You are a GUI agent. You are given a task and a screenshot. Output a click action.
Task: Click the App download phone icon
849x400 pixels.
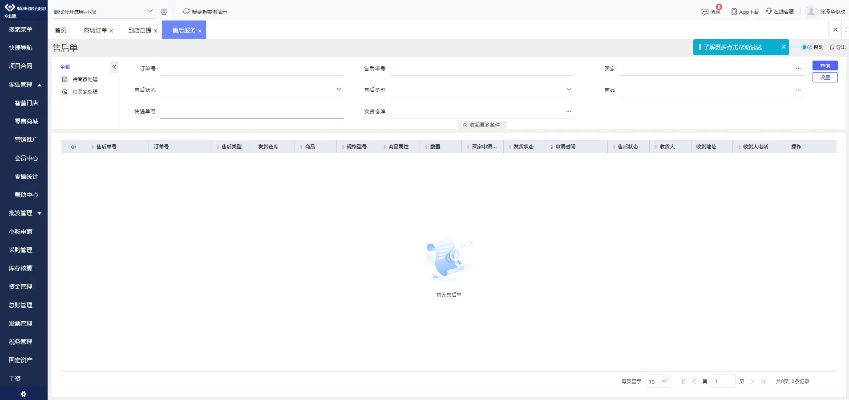(x=735, y=12)
